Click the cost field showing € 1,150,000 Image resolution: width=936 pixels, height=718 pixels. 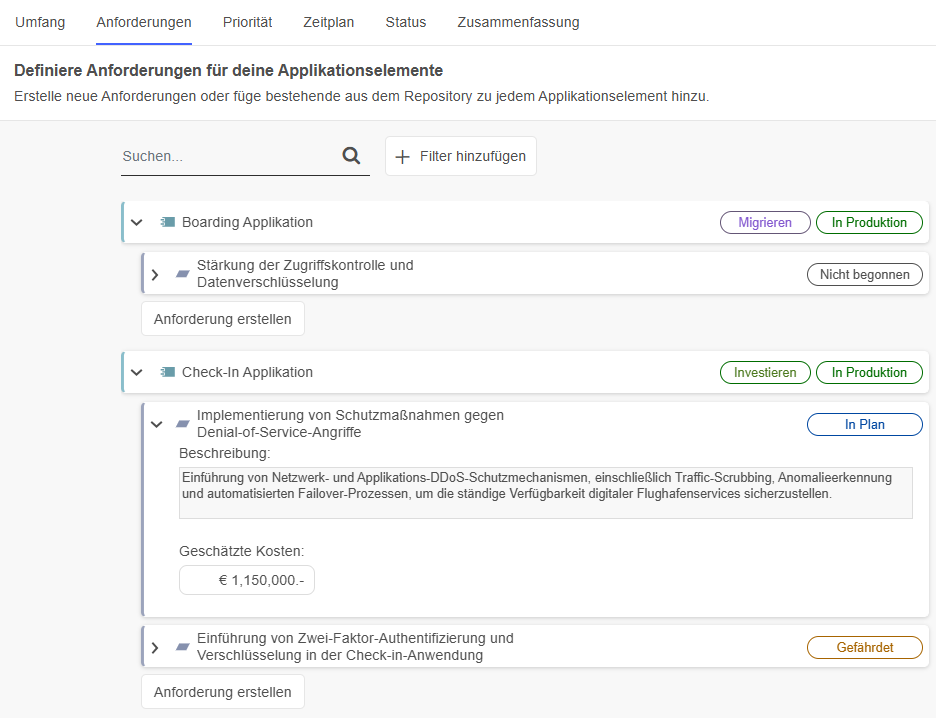coord(247,580)
